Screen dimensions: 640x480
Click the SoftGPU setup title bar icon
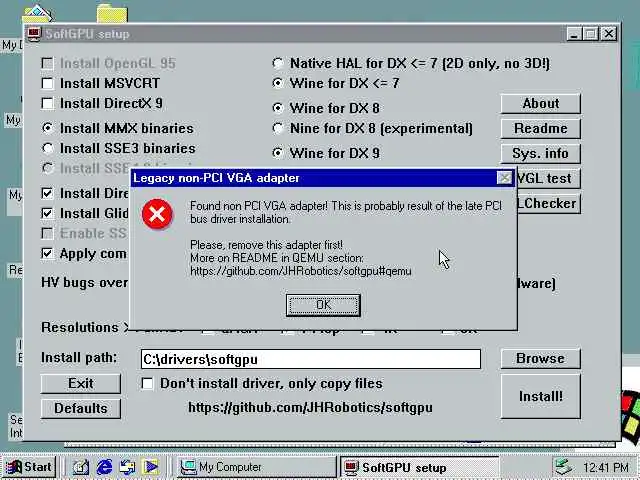point(34,33)
